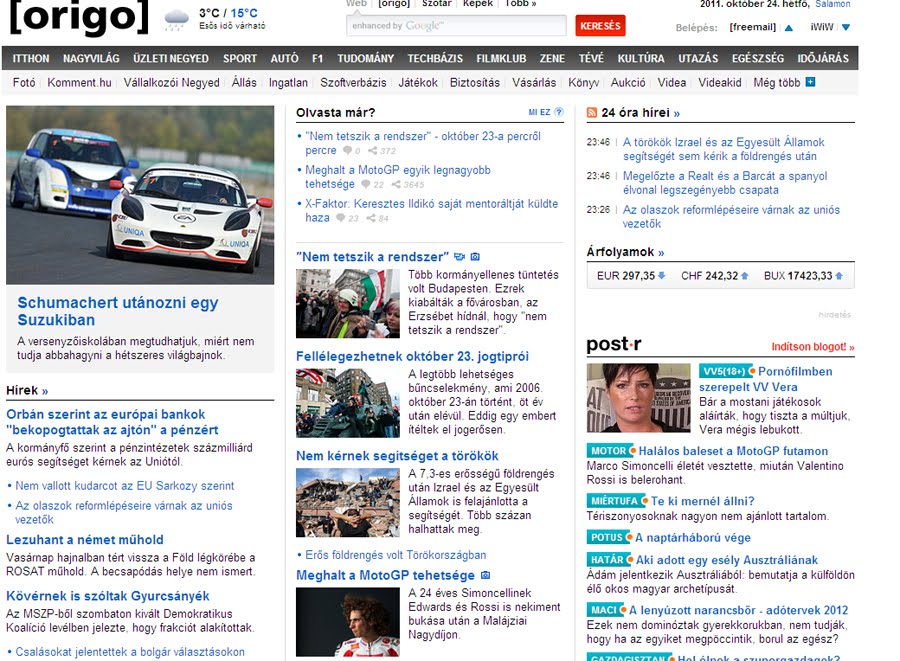The image size is (900, 661).
Task: Open the Kövérnek is szóltak Gyurcsányék headline
Action: (108, 596)
